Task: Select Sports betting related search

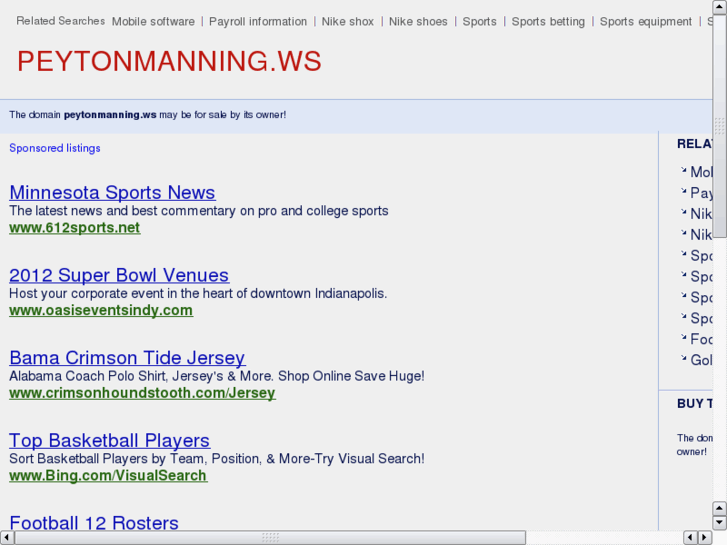Action: (x=548, y=22)
